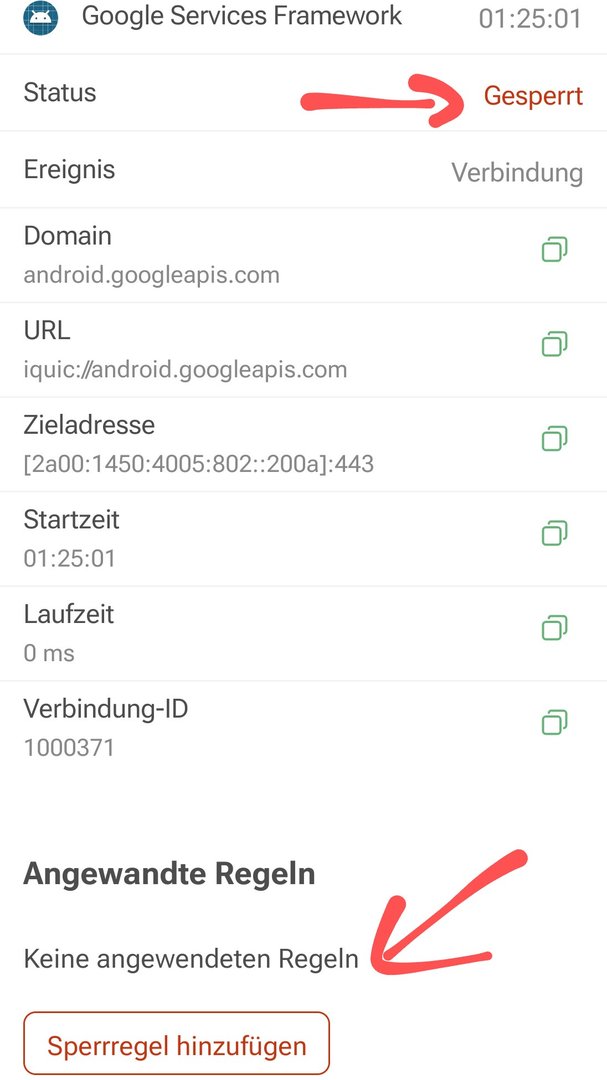This screenshot has width=607, height=1080.
Task: Click the Status row label
Action: [x=60, y=93]
